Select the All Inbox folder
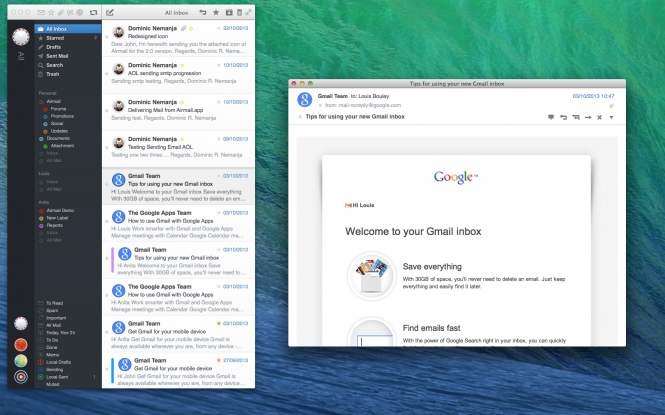The height and width of the screenshot is (415, 665). 68,29
